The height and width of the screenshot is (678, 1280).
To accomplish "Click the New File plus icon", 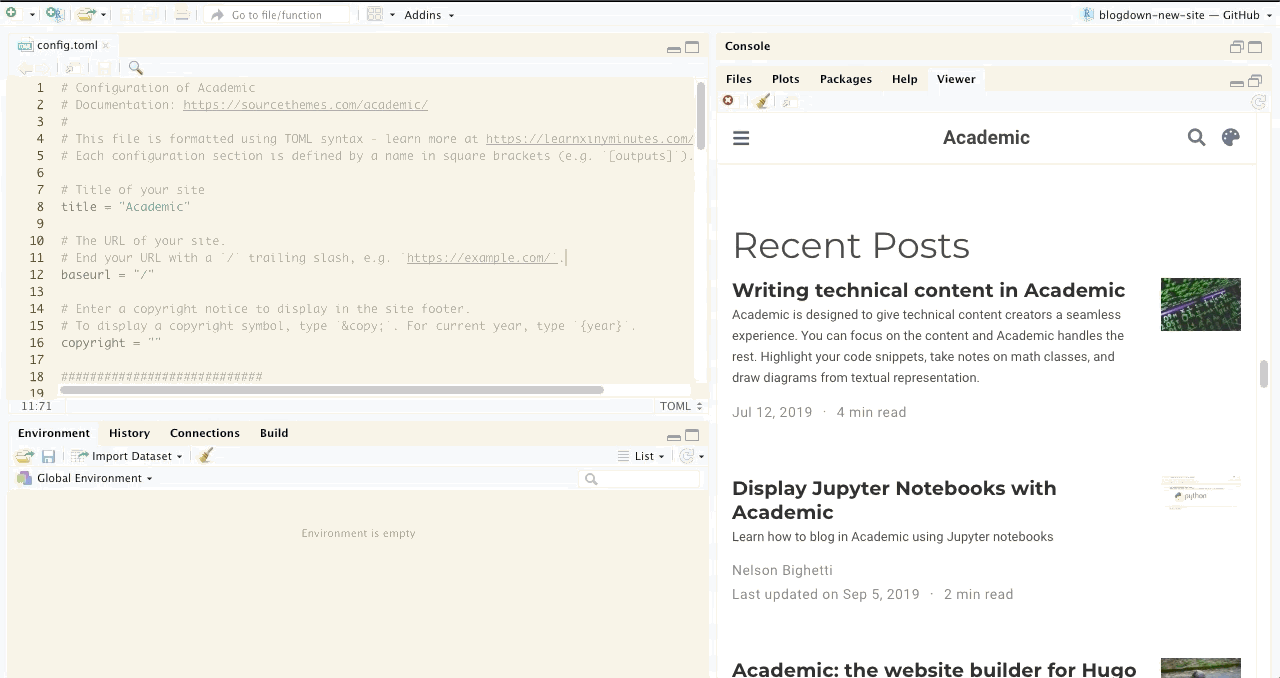I will [11, 15].
